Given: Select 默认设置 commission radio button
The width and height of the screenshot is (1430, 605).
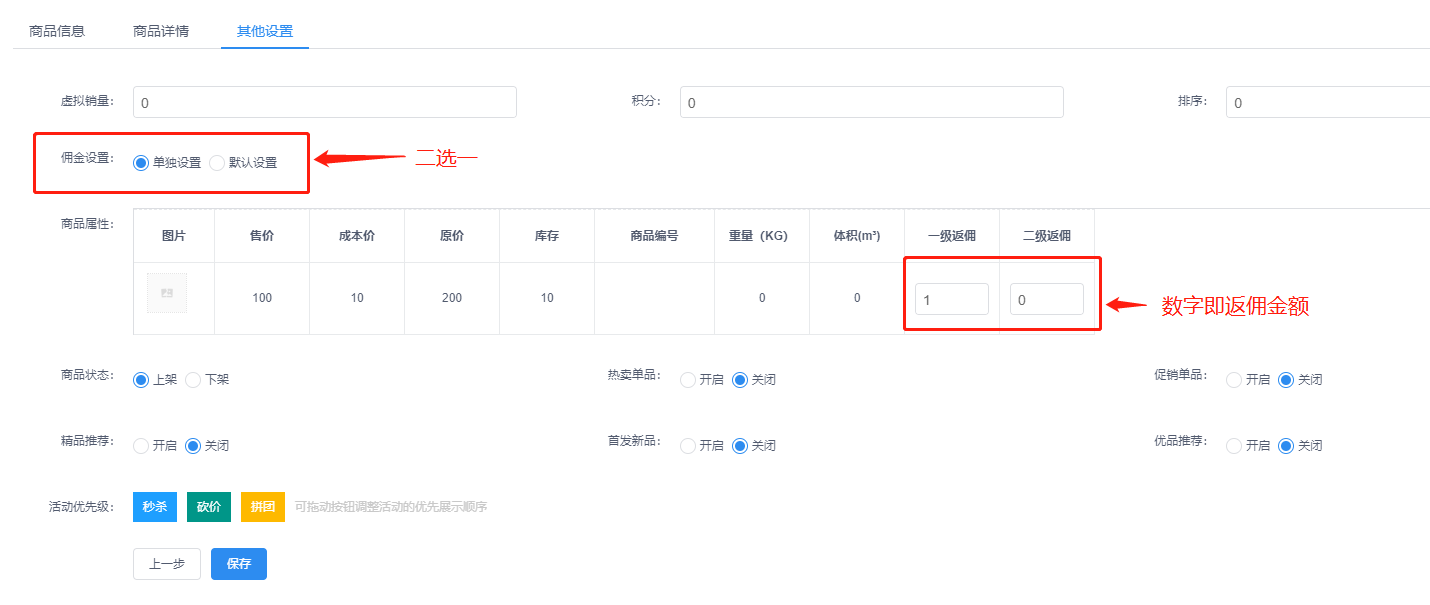Looking at the screenshot, I should pyautogui.click(x=217, y=163).
